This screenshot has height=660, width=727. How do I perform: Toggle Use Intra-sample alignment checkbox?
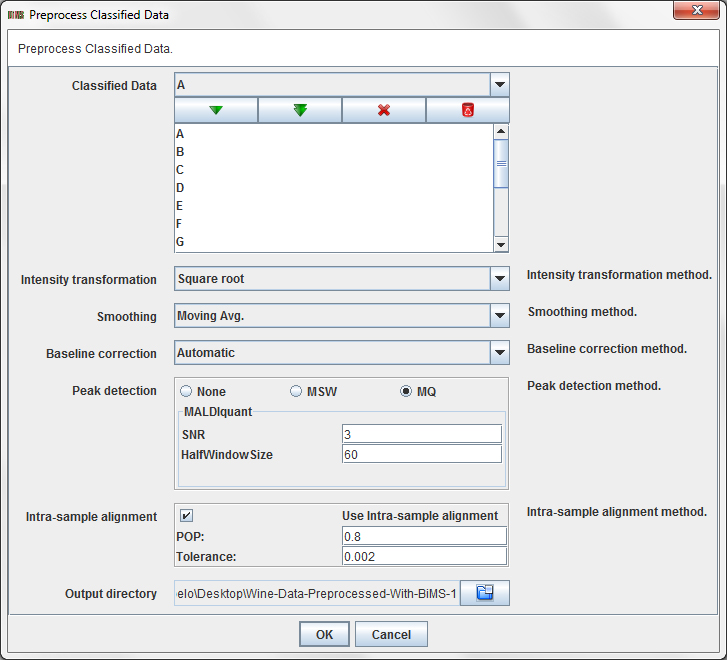pos(186,515)
